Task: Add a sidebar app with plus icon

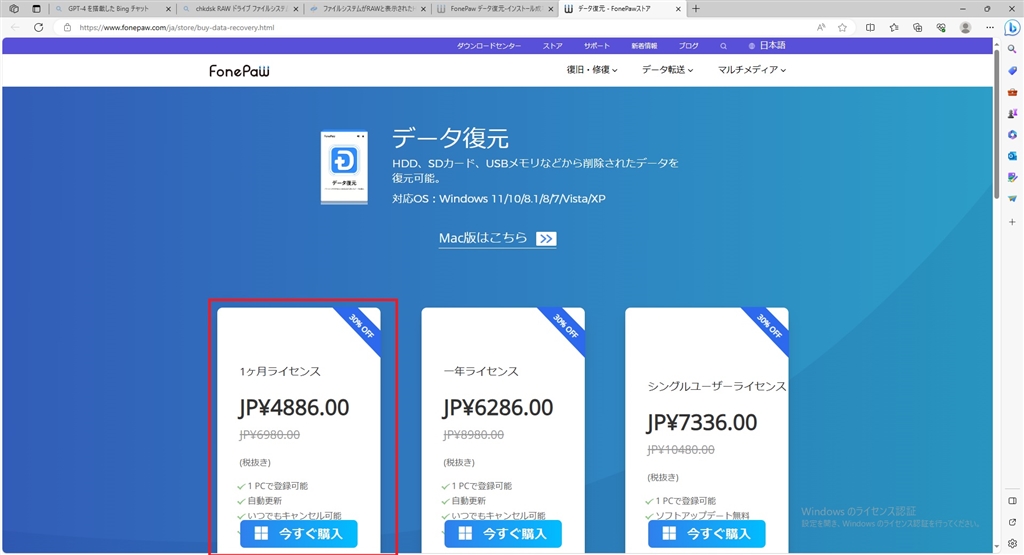Action: tap(1012, 222)
